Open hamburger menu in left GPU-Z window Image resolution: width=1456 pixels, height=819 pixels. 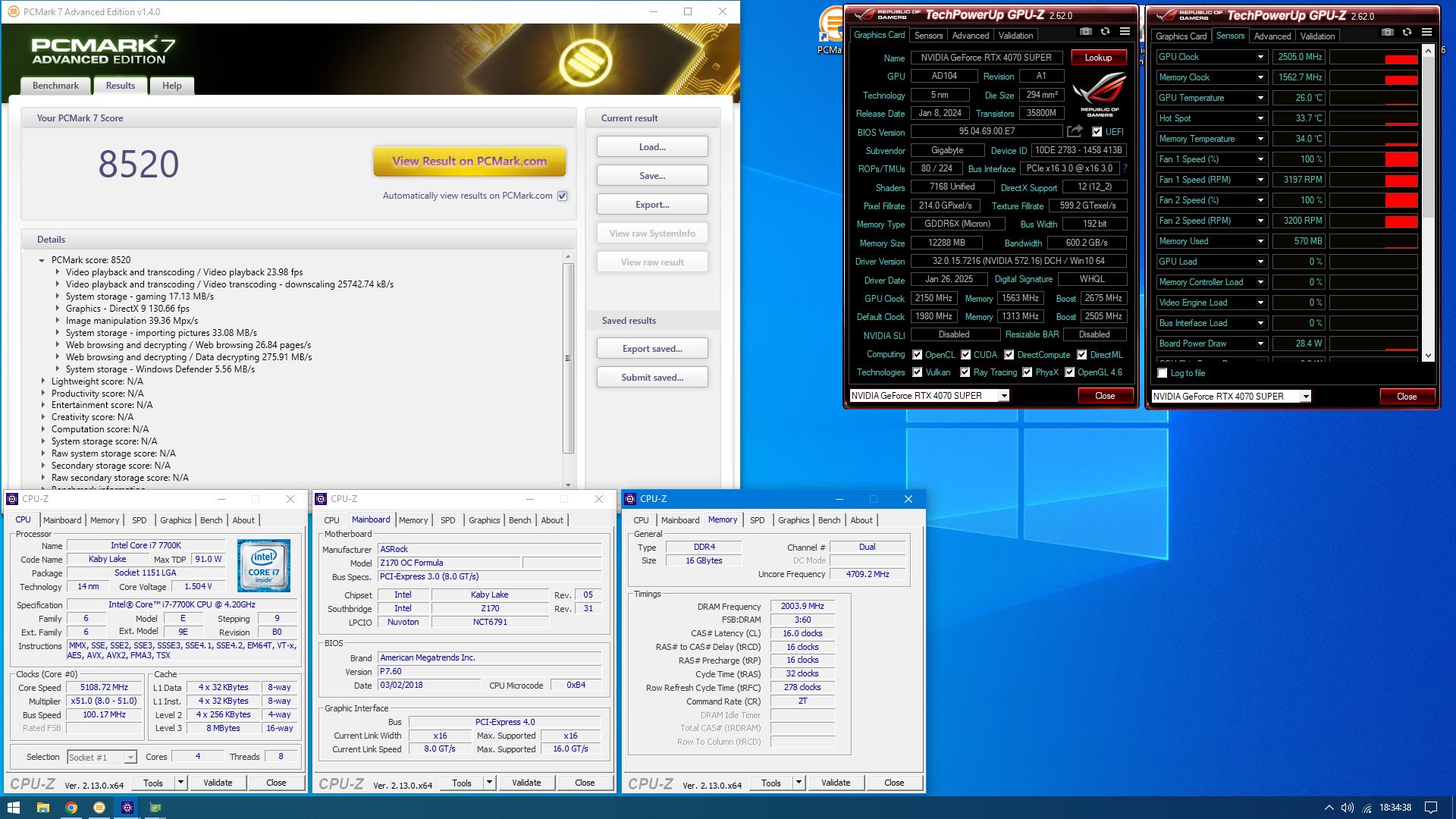[1125, 32]
